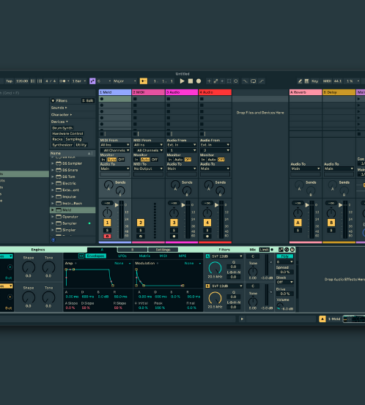
Task: Set 3 Audio track monitor to Off
Action: 188,160
